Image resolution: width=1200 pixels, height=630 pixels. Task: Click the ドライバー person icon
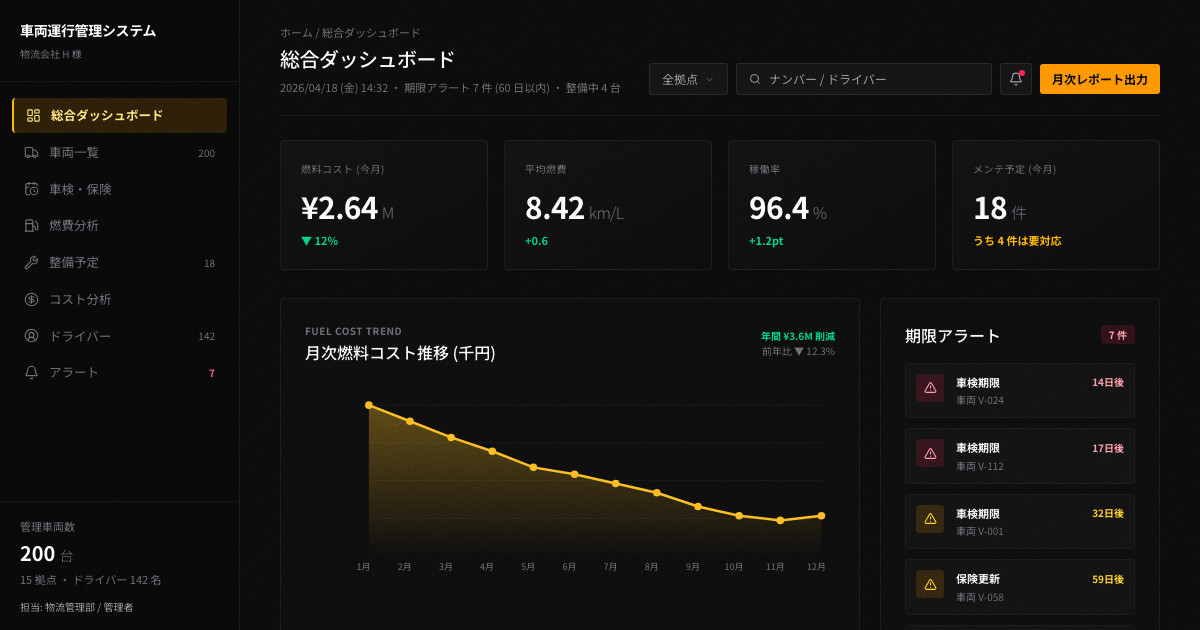[33, 335]
